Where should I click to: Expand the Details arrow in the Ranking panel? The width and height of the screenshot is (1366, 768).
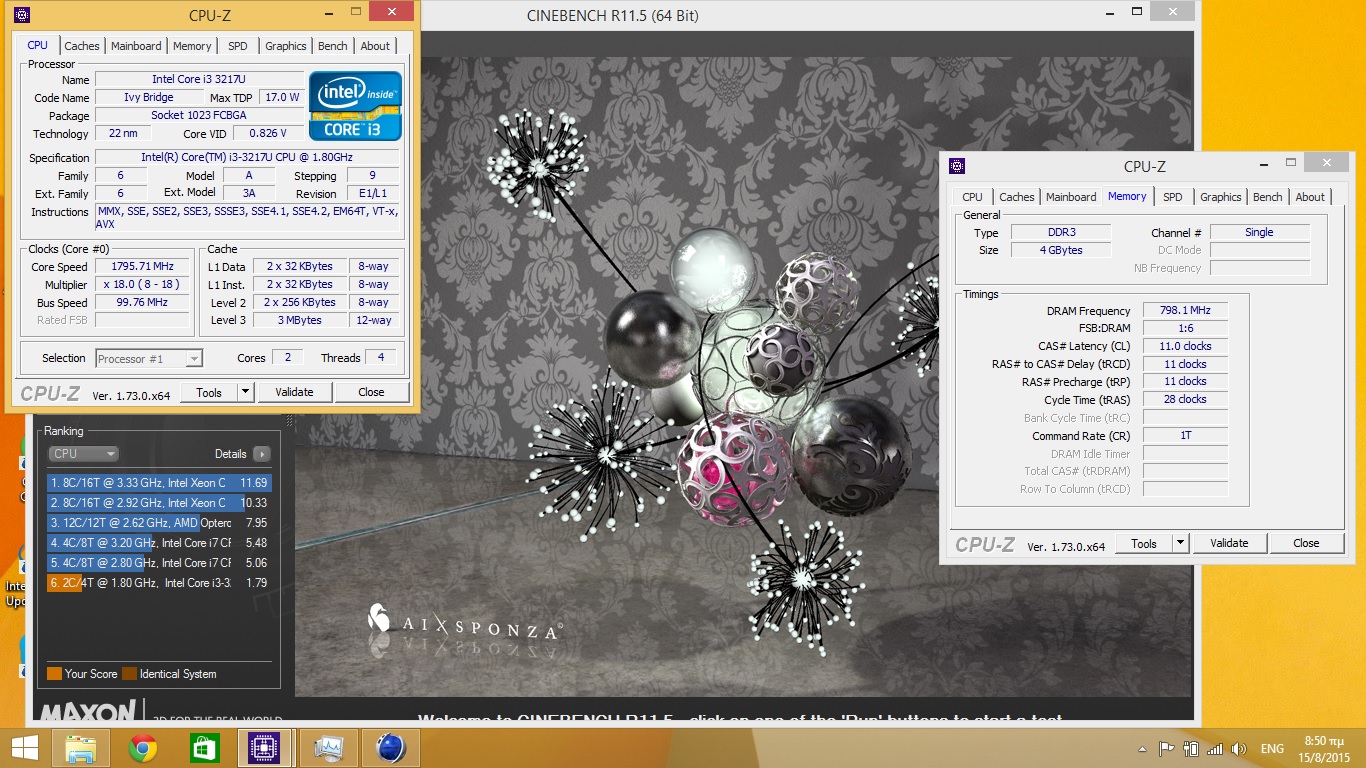click(x=261, y=454)
